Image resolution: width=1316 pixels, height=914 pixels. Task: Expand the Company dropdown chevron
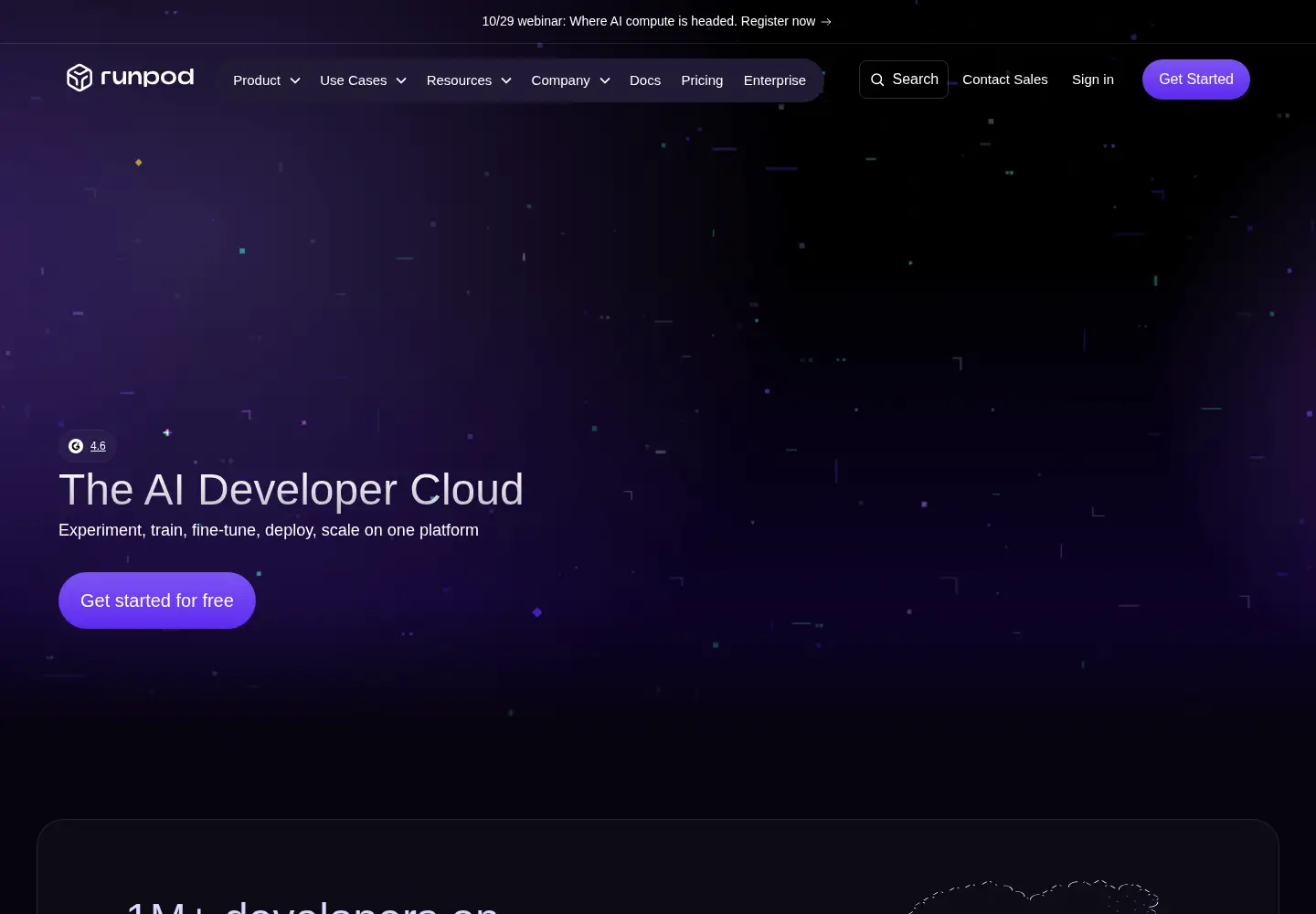coord(605,80)
